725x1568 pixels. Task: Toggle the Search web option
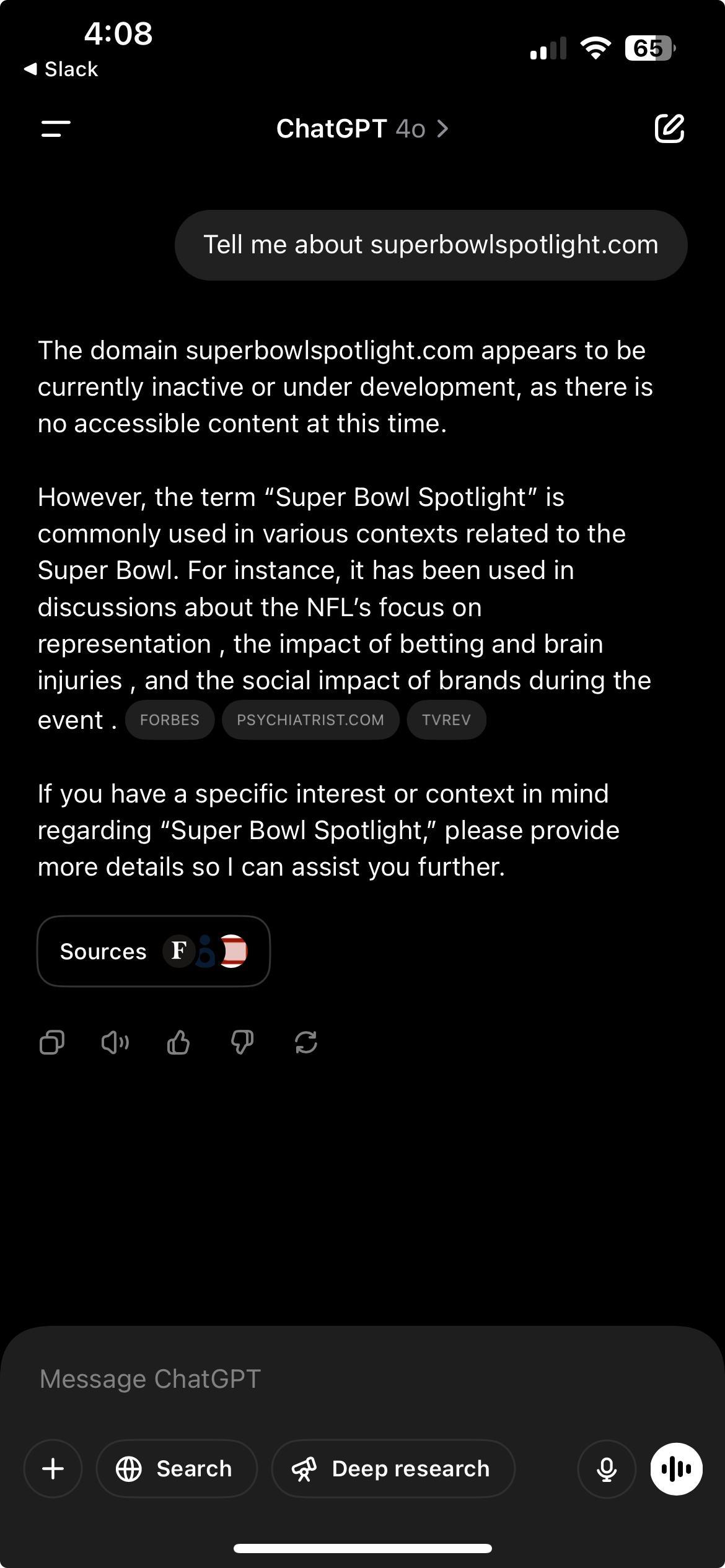177,1468
